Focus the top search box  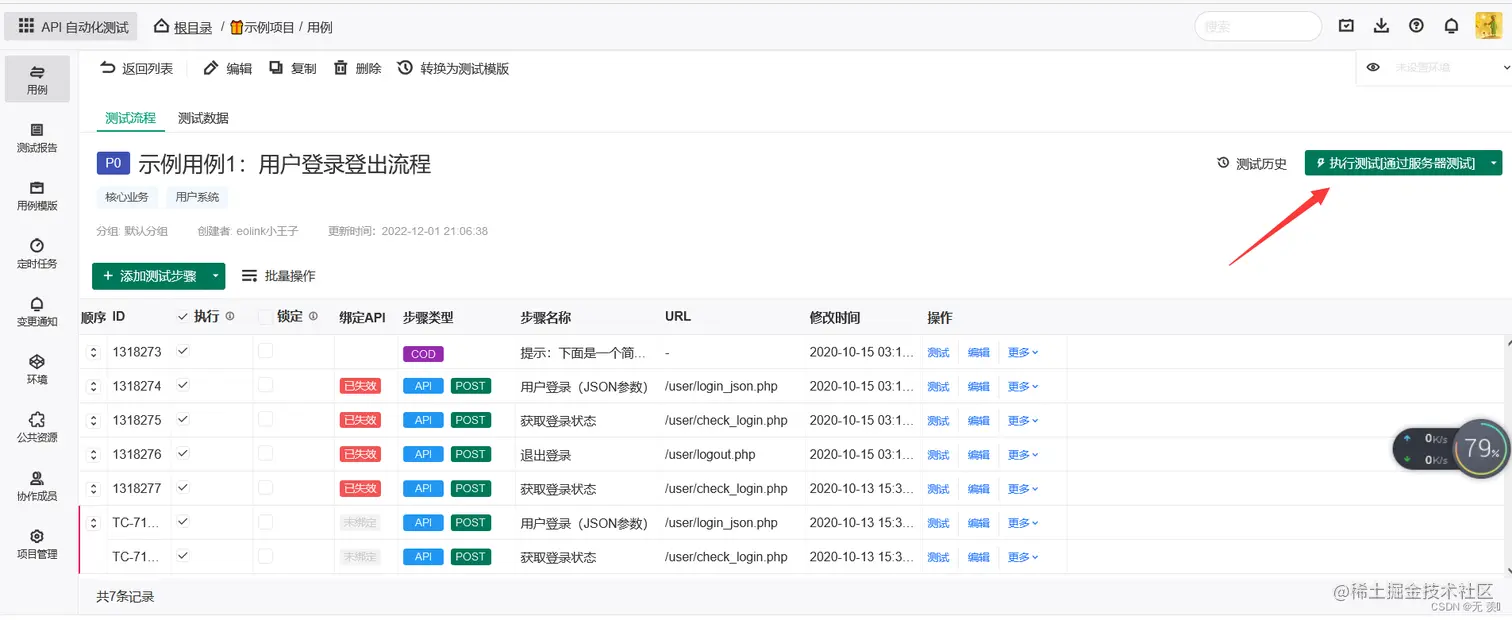1258,27
